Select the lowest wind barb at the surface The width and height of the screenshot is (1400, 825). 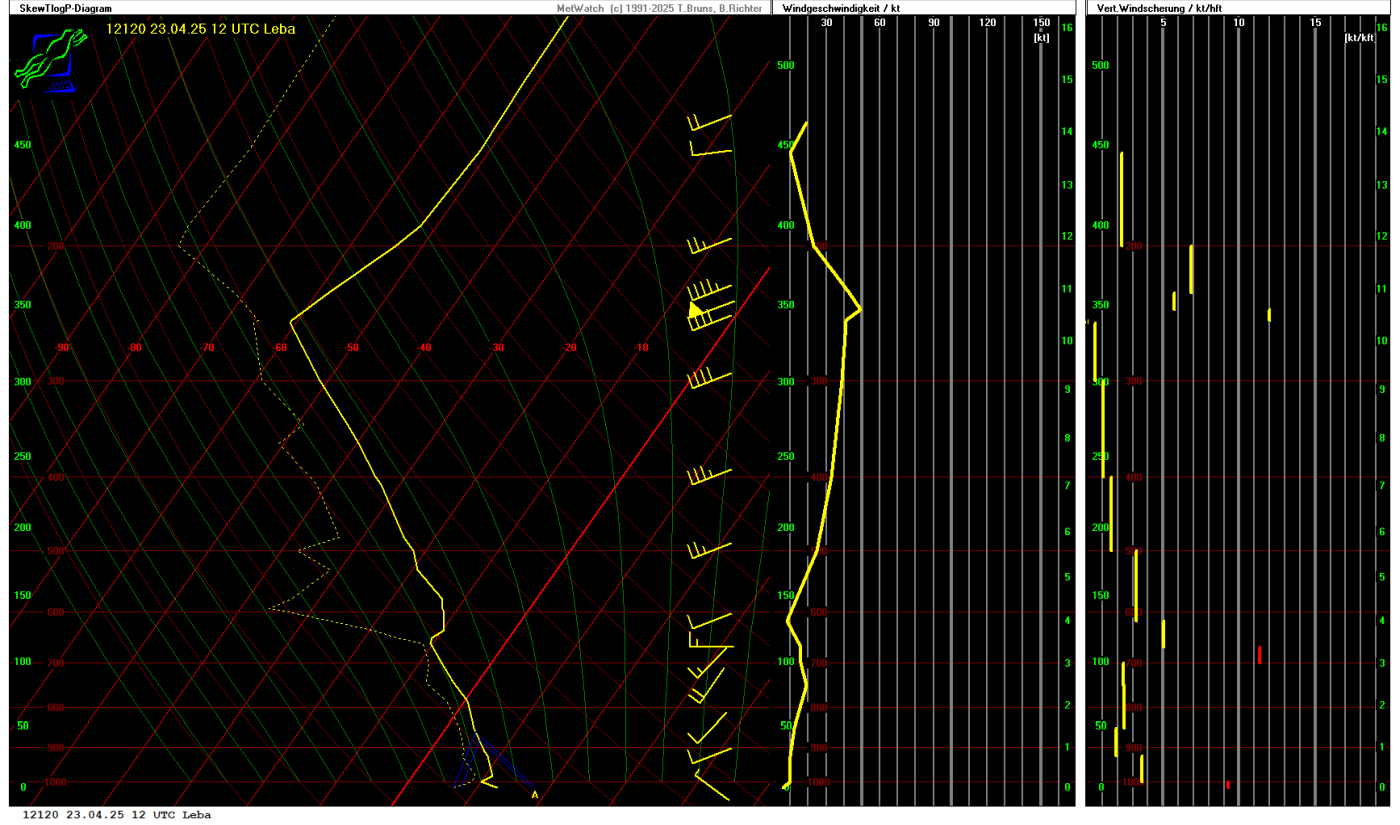click(x=711, y=785)
